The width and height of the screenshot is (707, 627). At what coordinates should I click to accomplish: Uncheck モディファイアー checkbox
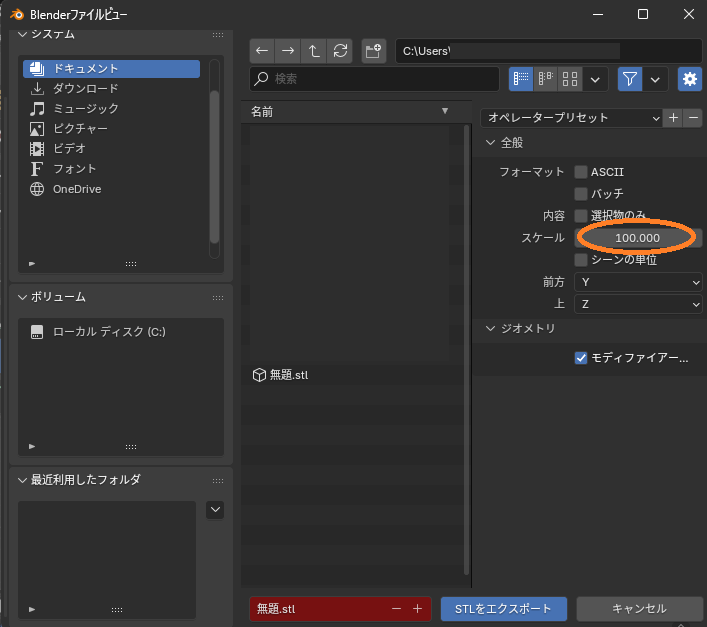[x=581, y=358]
